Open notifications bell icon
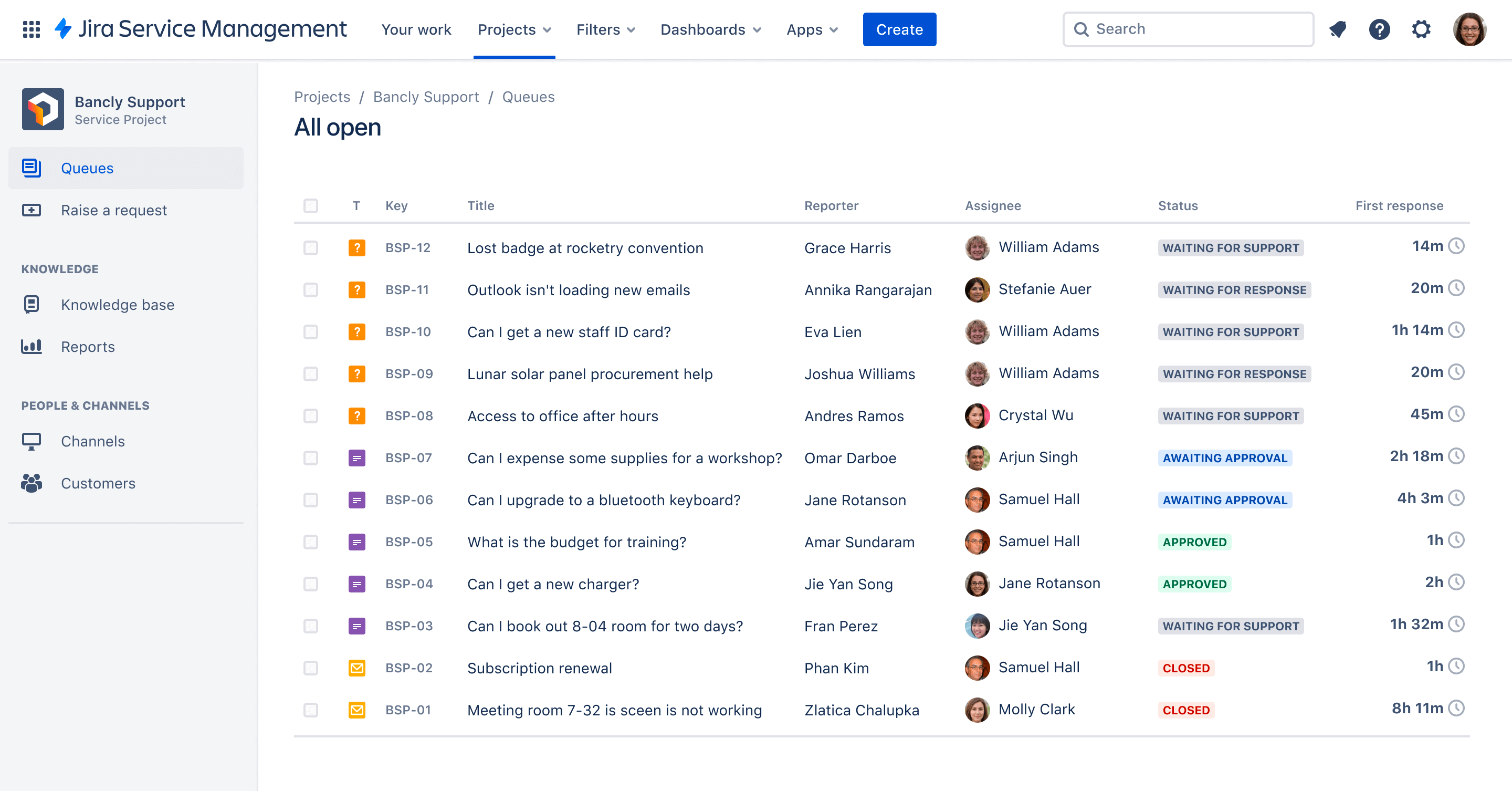The height and width of the screenshot is (791, 1512). pyautogui.click(x=1340, y=28)
